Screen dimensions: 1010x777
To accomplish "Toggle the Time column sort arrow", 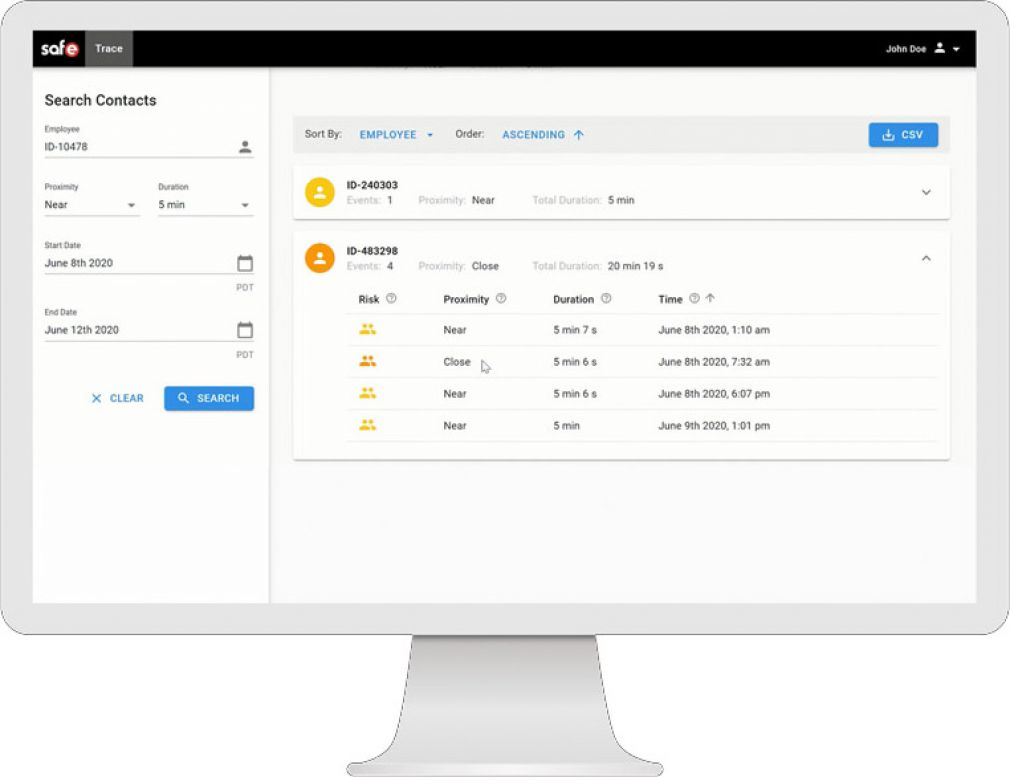I will pyautogui.click(x=710, y=298).
